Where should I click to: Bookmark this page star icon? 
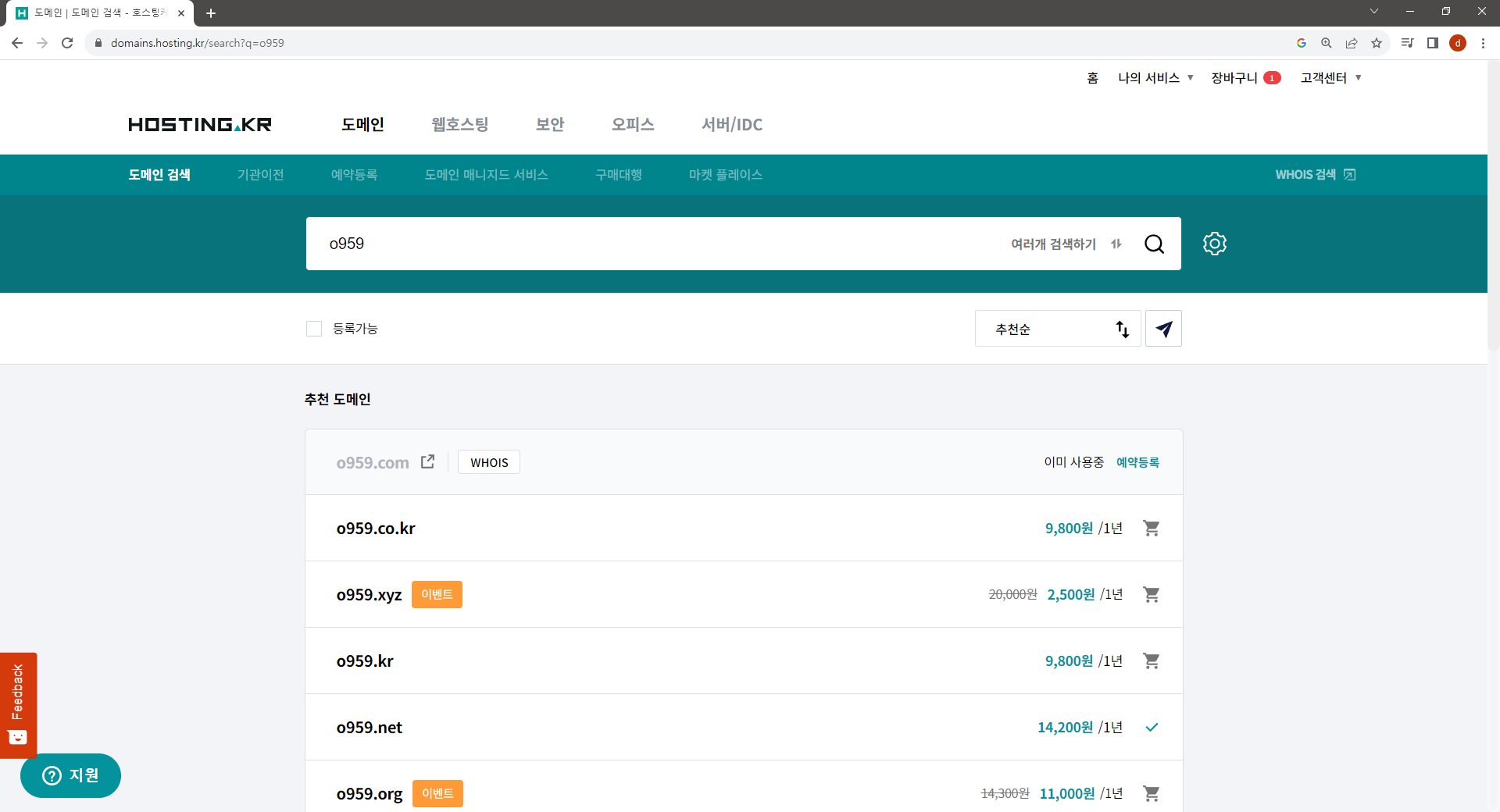coord(1377,43)
